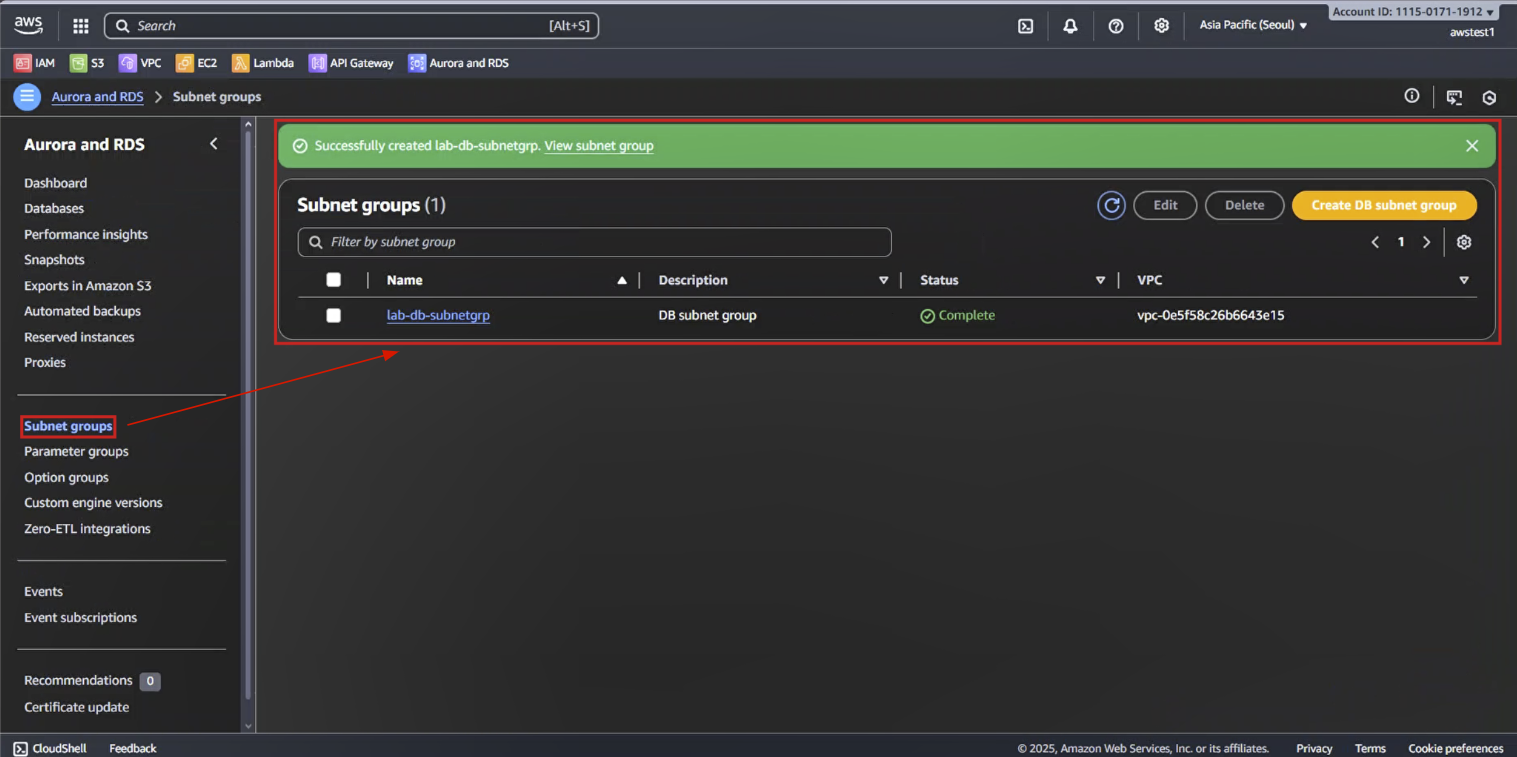The width and height of the screenshot is (1517, 757).
Task: Open Event subscriptions in the sidebar
Action: click(x=80, y=617)
